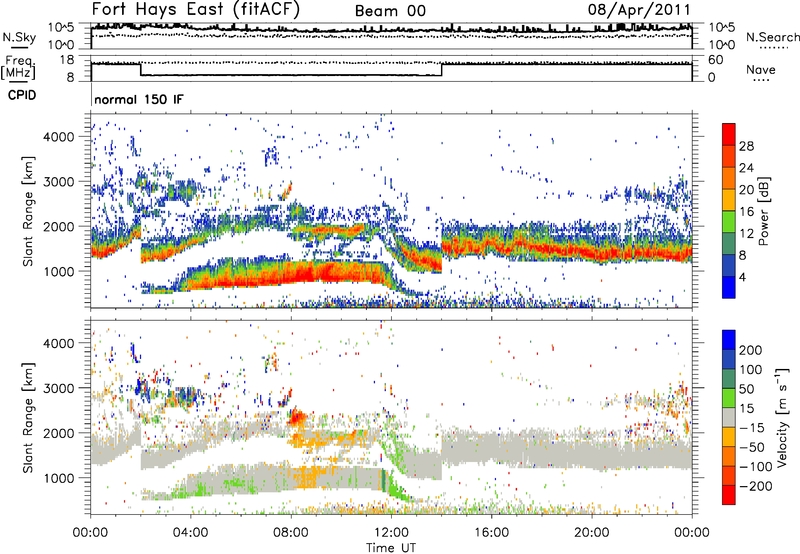The width and height of the screenshot is (800, 554).
Task: Click the '-100' label on Velocity color bar
Action: (756, 467)
